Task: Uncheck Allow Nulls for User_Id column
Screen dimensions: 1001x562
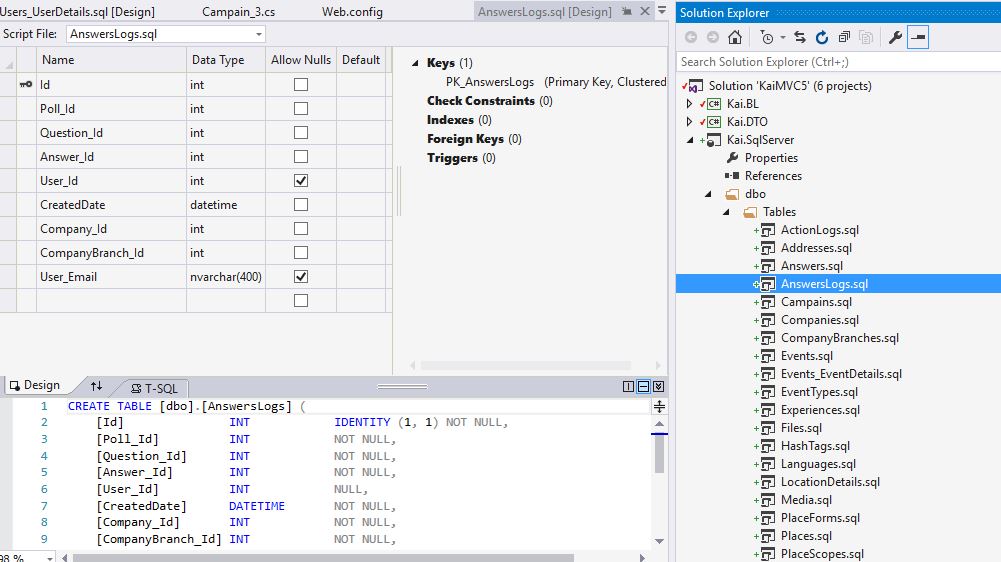Action: 301,181
